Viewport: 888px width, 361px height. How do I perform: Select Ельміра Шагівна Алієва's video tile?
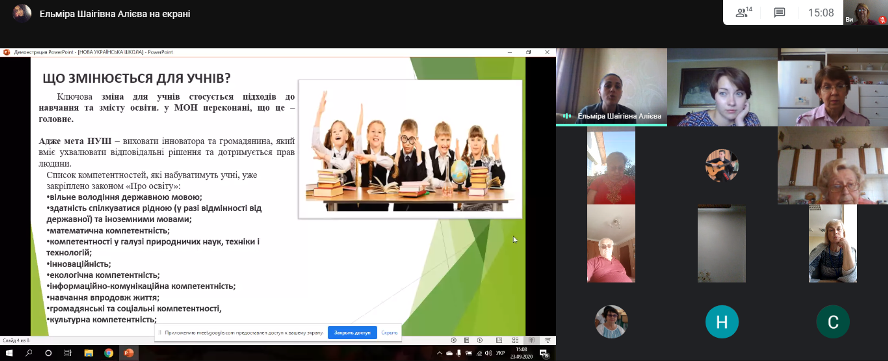coord(612,87)
